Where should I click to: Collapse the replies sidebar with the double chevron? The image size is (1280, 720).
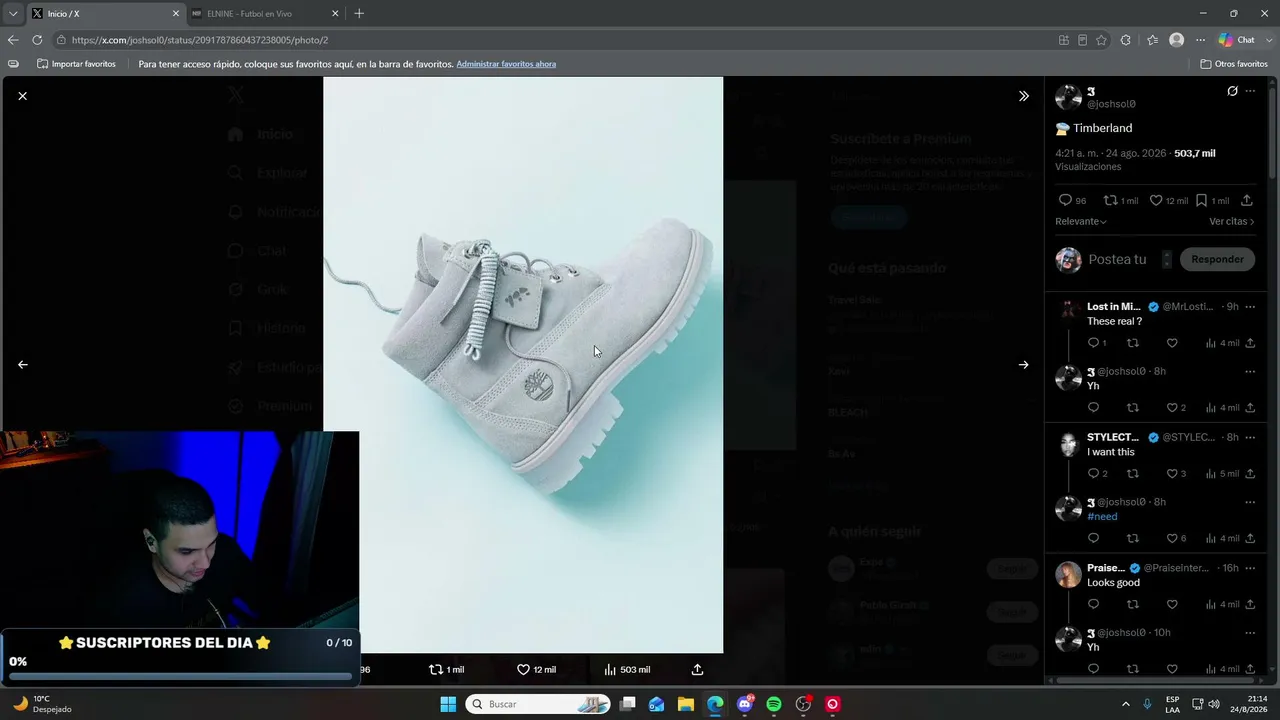[1023, 96]
